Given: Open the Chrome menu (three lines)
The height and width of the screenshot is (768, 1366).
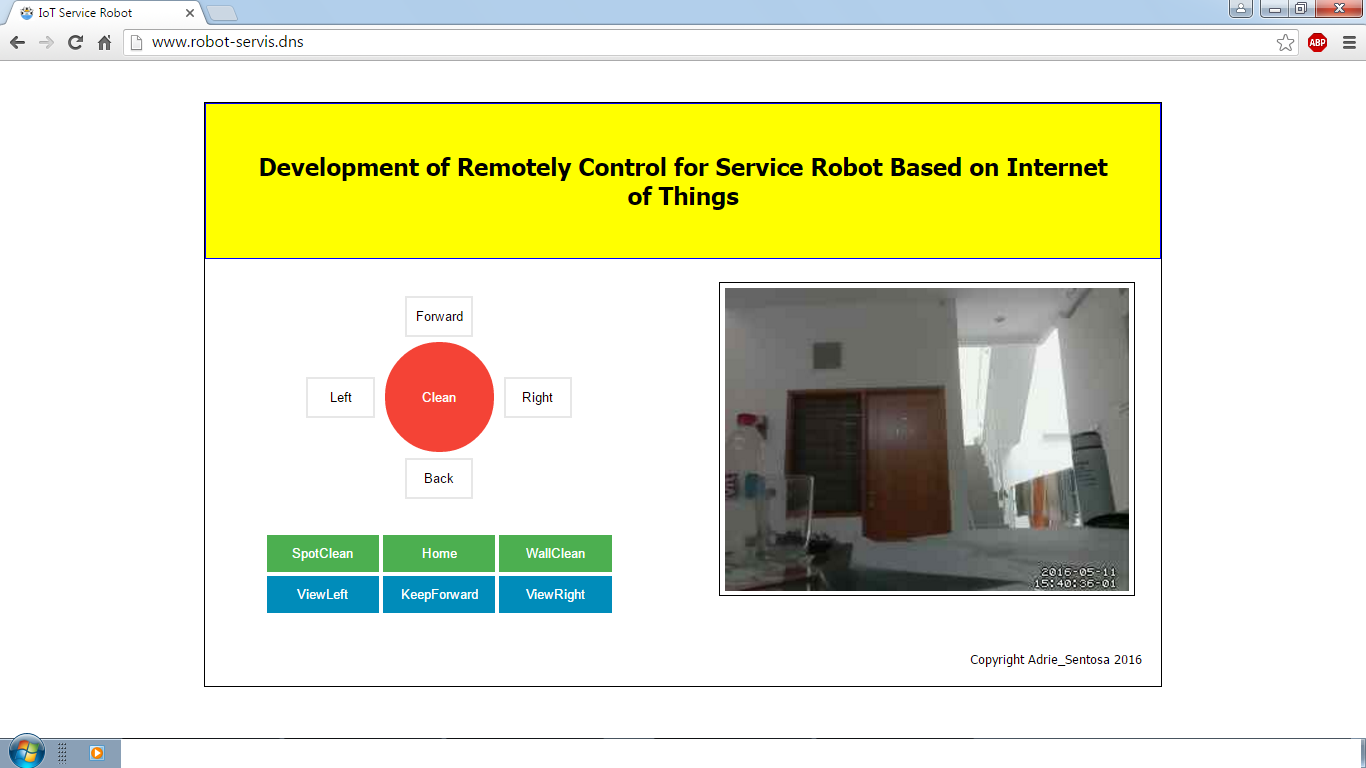Looking at the screenshot, I should 1349,42.
